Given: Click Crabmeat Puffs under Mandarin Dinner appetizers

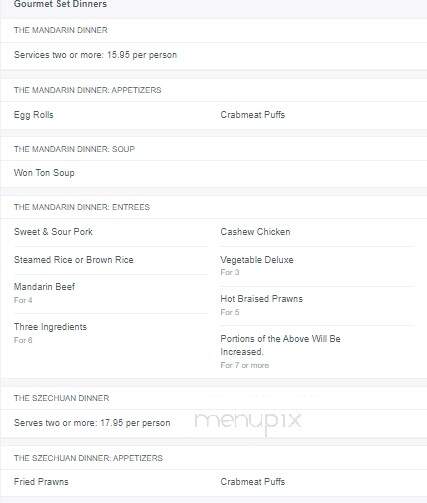Looking at the screenshot, I should 253,115.
